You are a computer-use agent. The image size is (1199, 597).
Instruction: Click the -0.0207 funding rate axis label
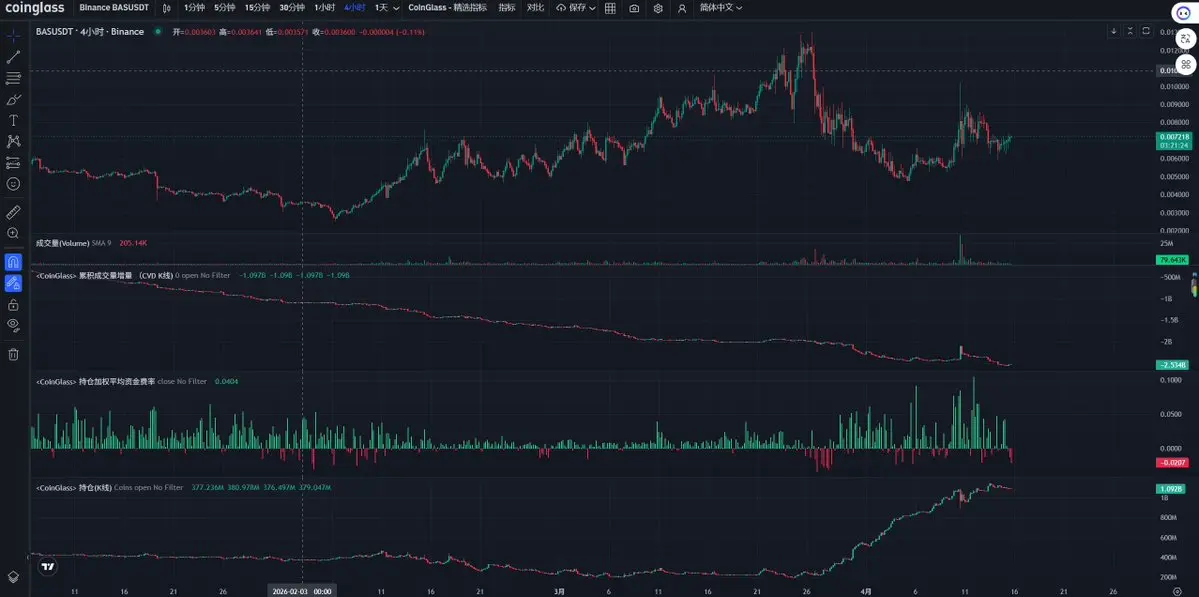1173,462
